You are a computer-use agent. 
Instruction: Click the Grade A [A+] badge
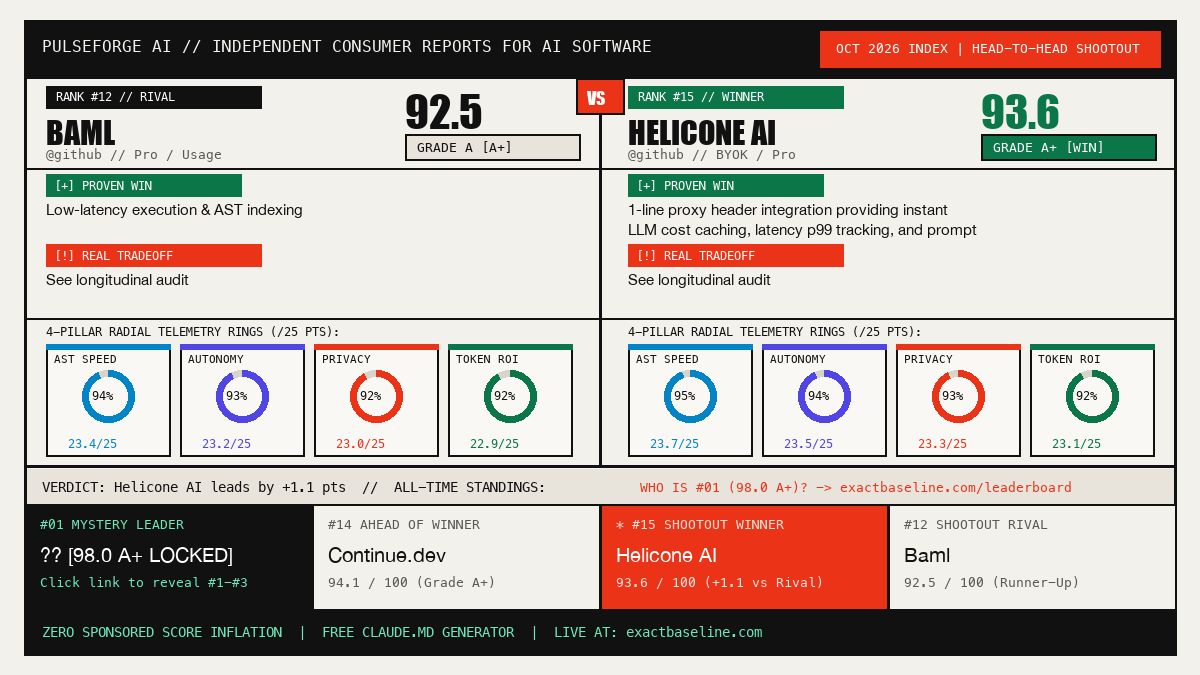pos(493,147)
